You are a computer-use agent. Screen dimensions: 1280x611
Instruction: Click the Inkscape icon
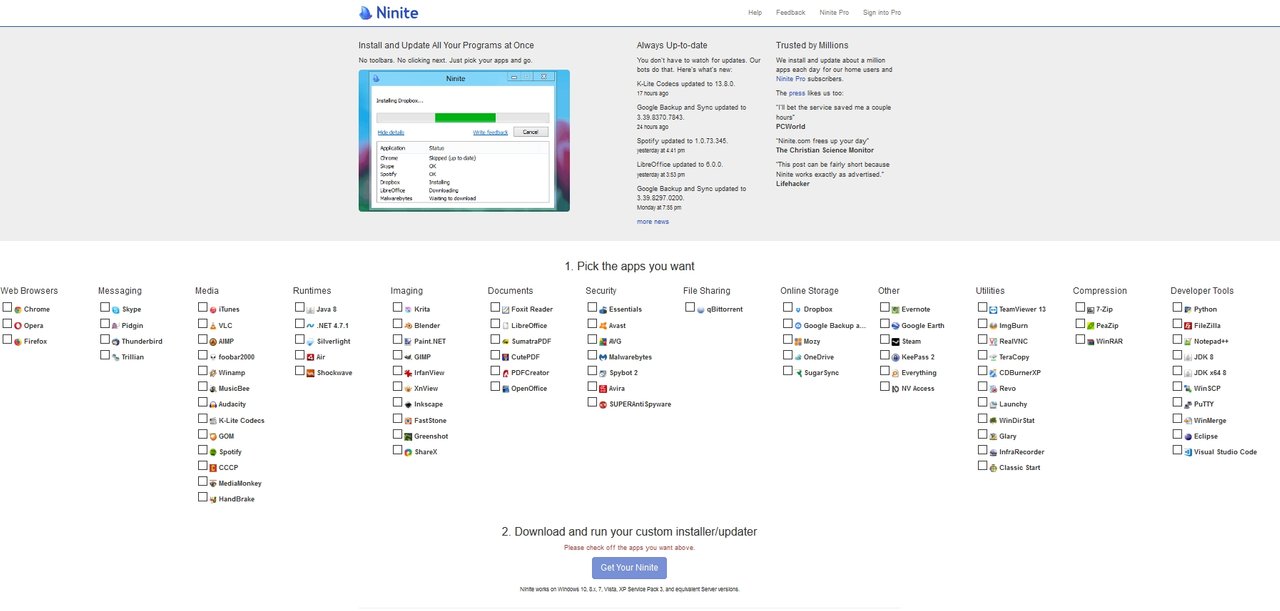click(408, 405)
